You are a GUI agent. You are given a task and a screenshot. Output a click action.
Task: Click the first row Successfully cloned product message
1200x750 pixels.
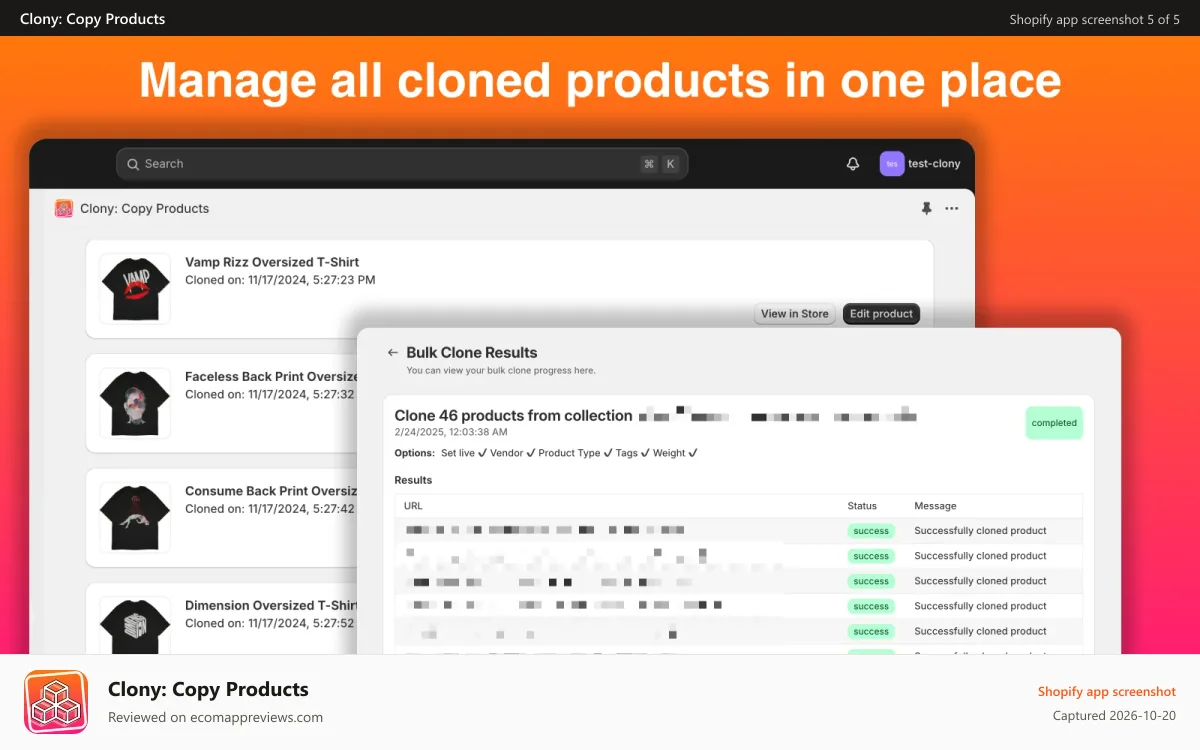click(x=980, y=531)
